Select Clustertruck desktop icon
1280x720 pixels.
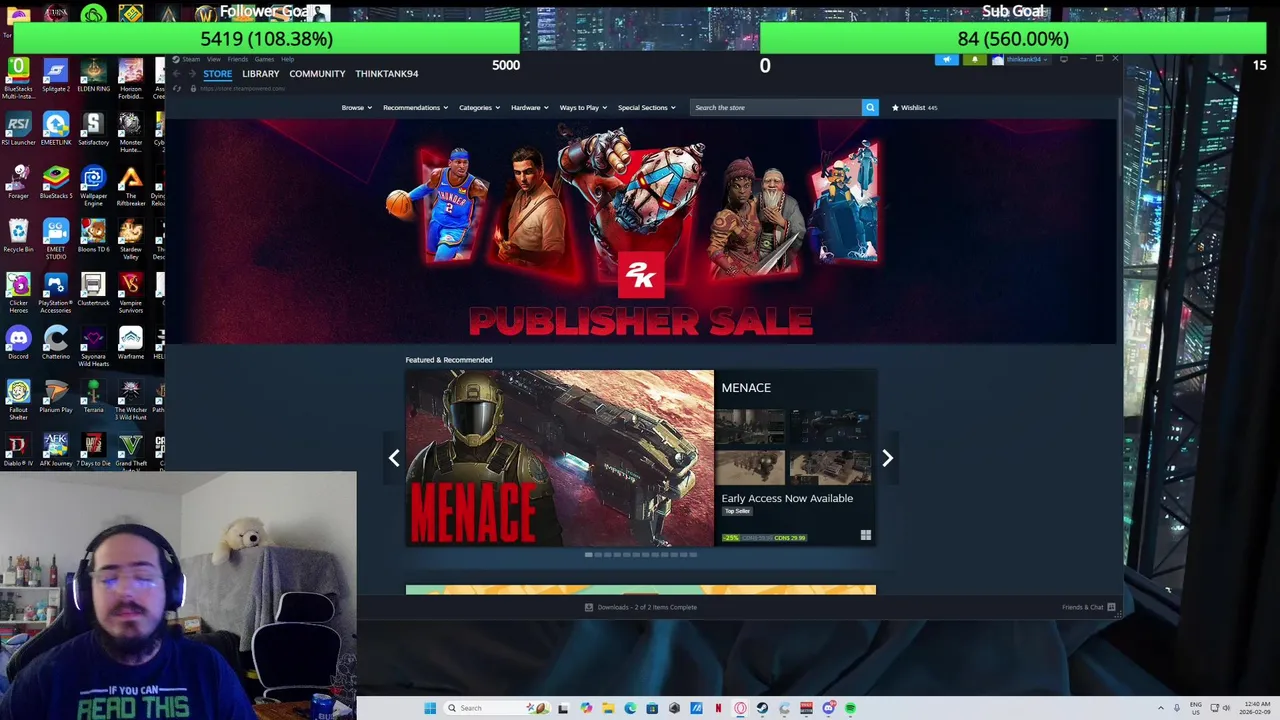[x=93, y=290]
